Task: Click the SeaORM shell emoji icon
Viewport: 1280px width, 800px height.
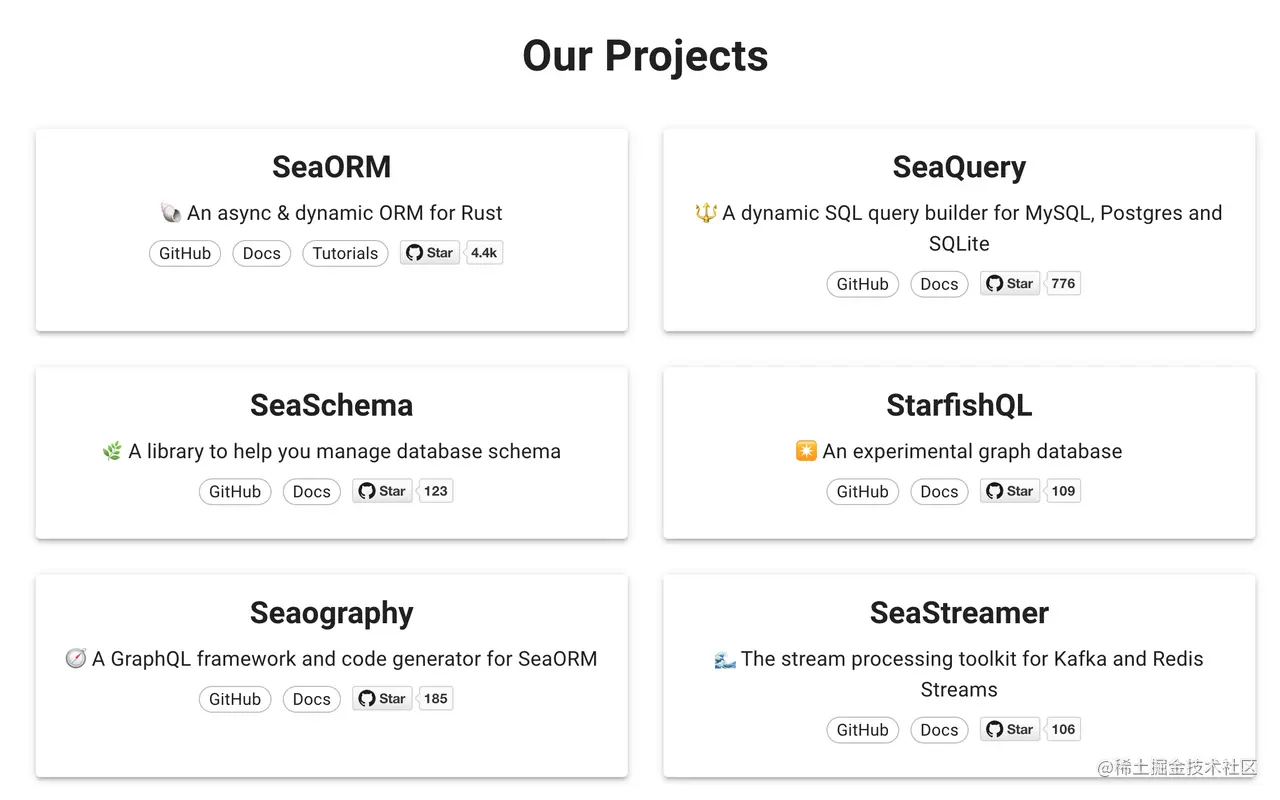Action: pos(170,213)
